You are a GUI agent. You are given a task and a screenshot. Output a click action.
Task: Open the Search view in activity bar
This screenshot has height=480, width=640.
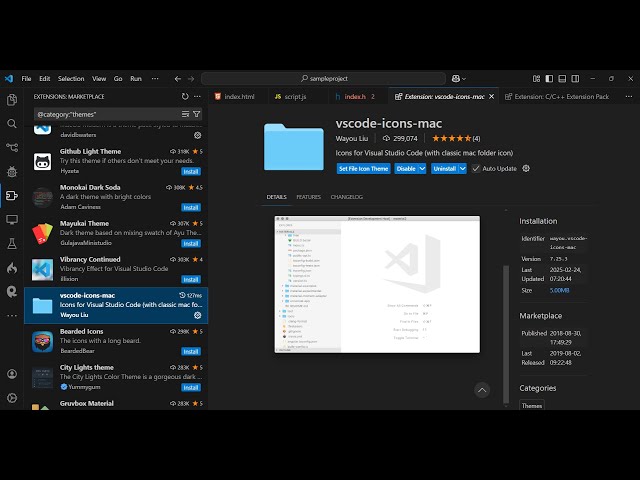[x=12, y=124]
